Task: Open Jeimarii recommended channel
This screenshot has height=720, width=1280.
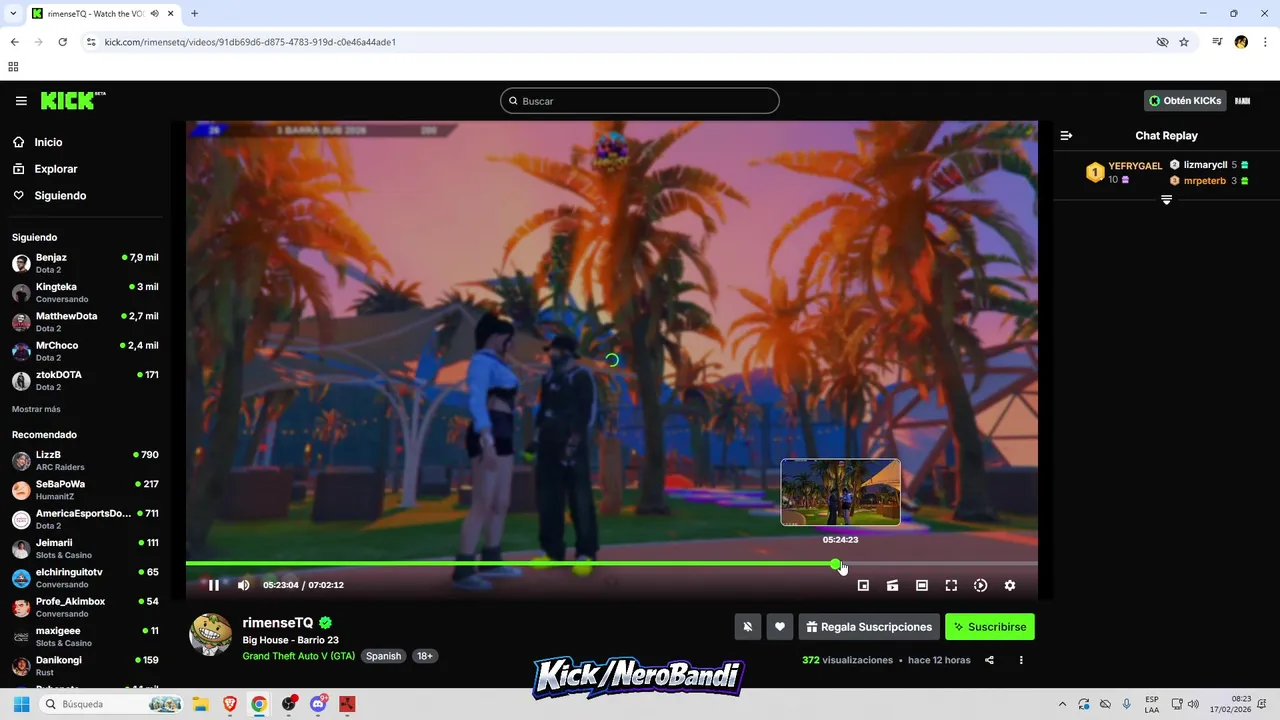Action: coord(84,549)
